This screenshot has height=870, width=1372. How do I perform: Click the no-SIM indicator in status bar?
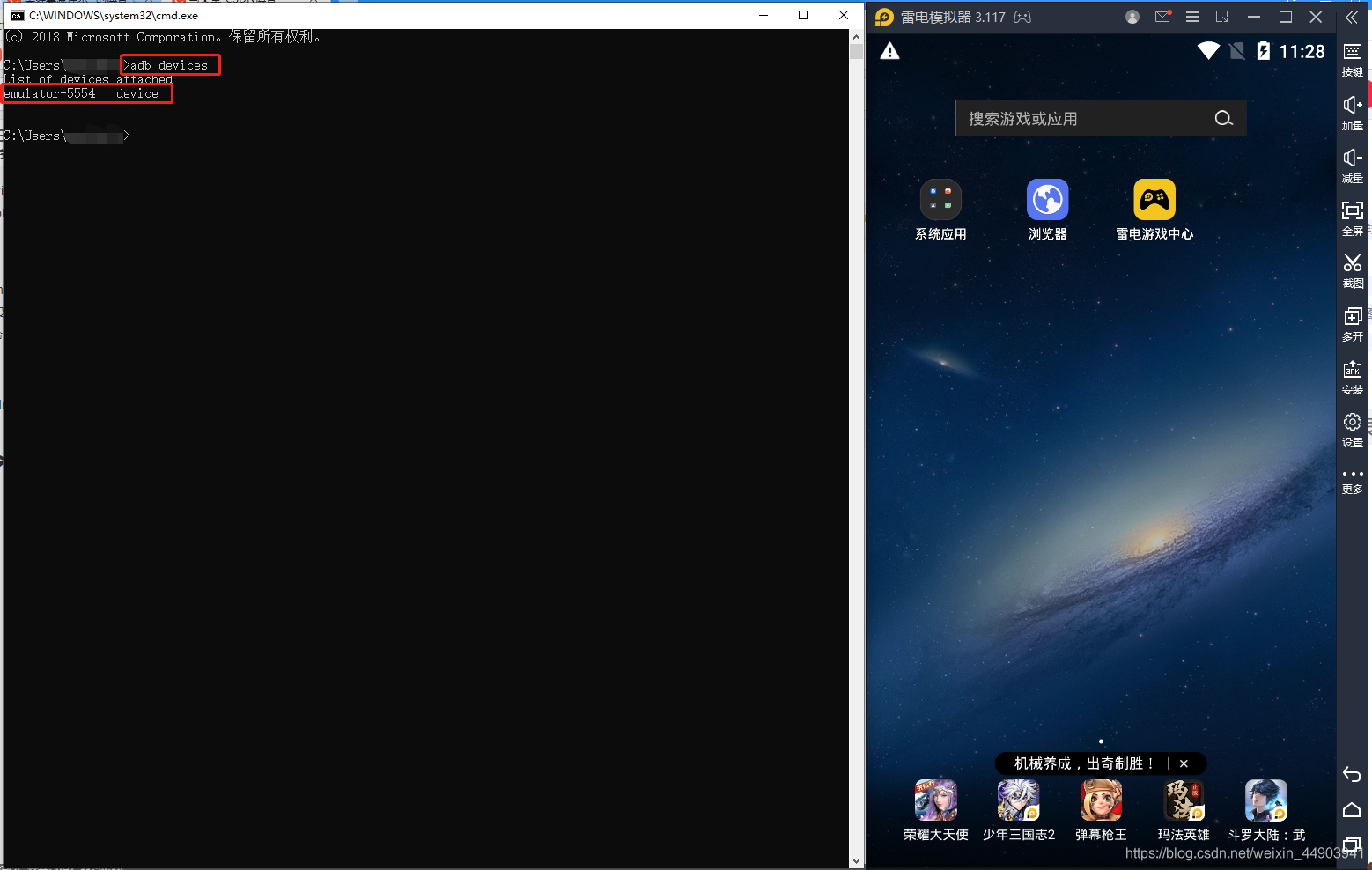[1237, 51]
